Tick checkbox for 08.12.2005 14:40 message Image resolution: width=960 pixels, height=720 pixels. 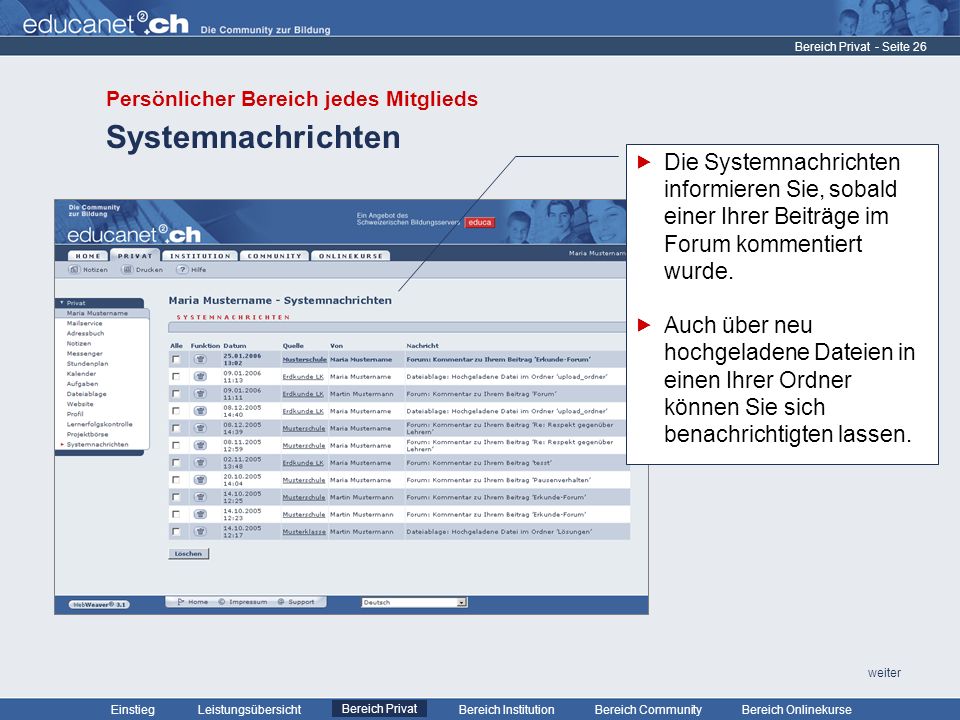point(176,411)
